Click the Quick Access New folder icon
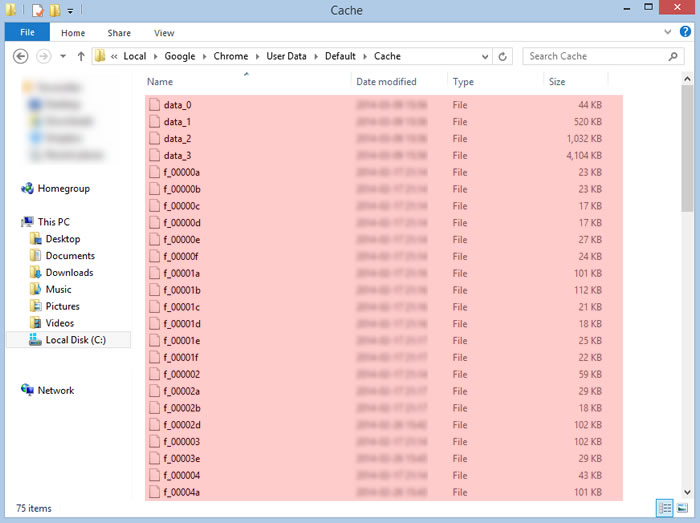This screenshot has width=700, height=523. (55, 10)
